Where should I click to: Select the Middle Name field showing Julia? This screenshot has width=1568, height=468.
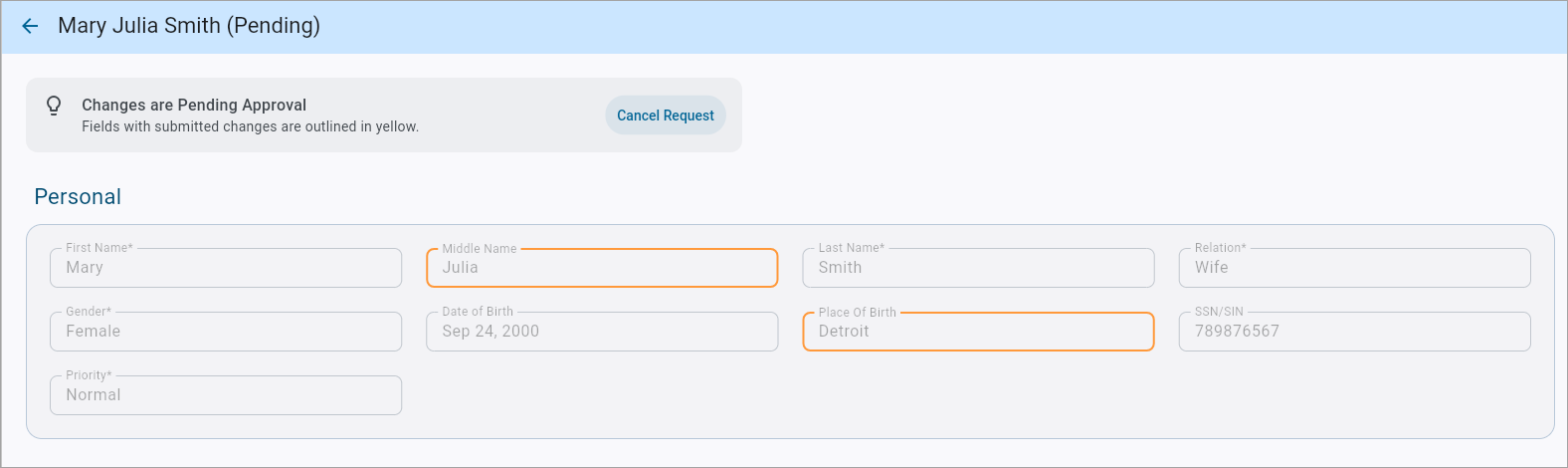coord(602,268)
